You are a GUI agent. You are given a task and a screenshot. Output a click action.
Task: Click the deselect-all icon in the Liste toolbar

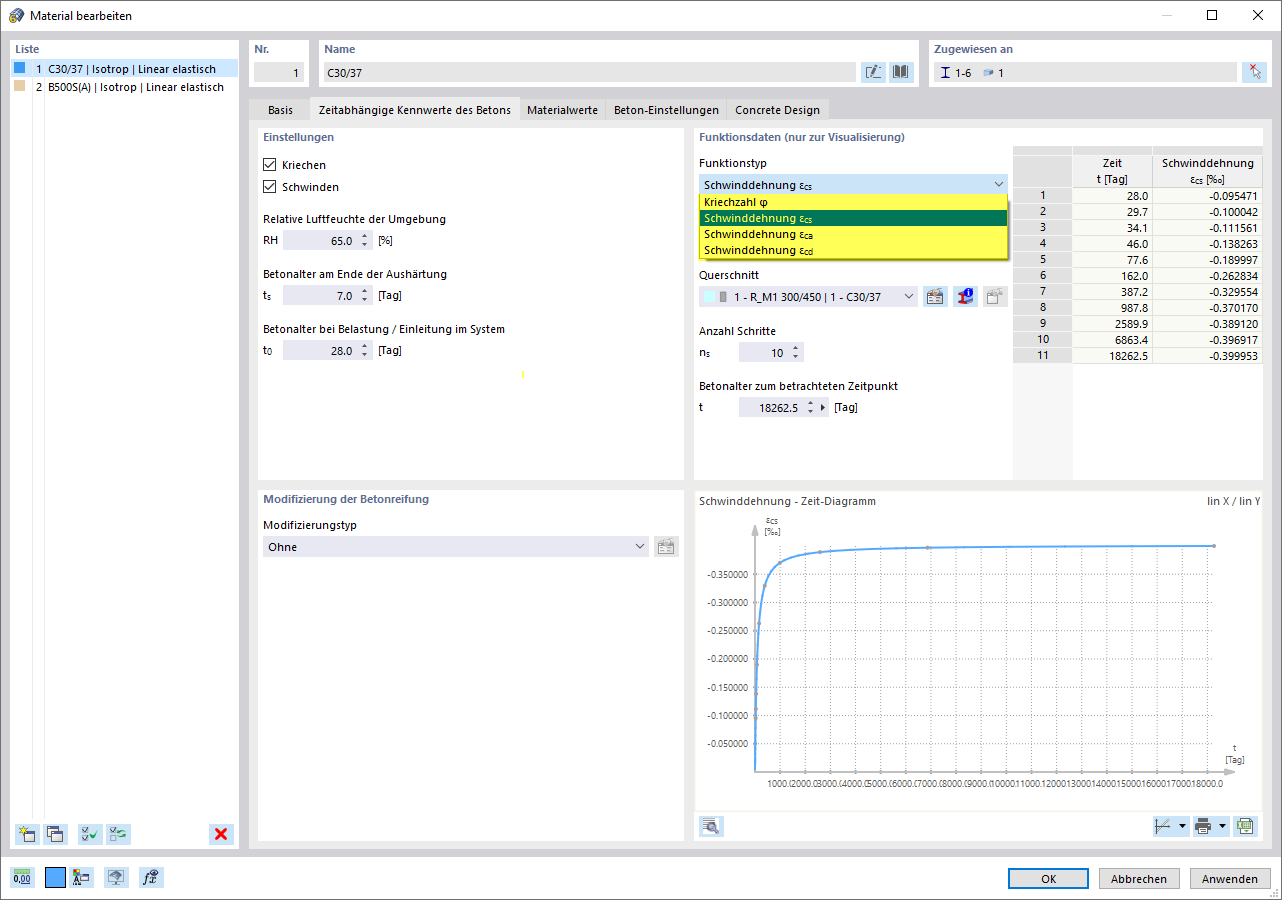pyautogui.click(x=118, y=834)
